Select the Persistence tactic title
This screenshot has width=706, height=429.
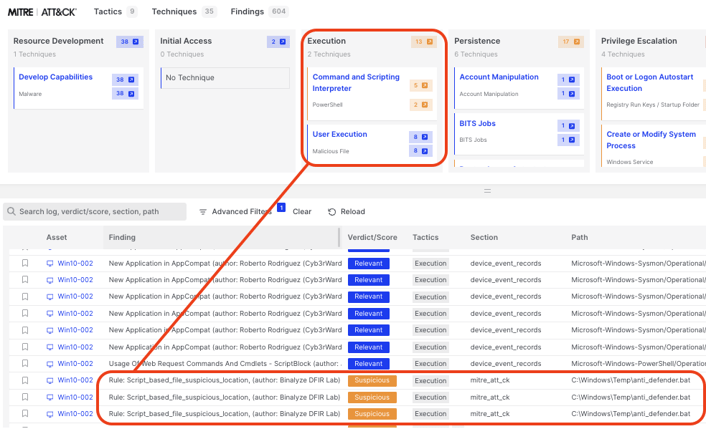tap(477, 41)
